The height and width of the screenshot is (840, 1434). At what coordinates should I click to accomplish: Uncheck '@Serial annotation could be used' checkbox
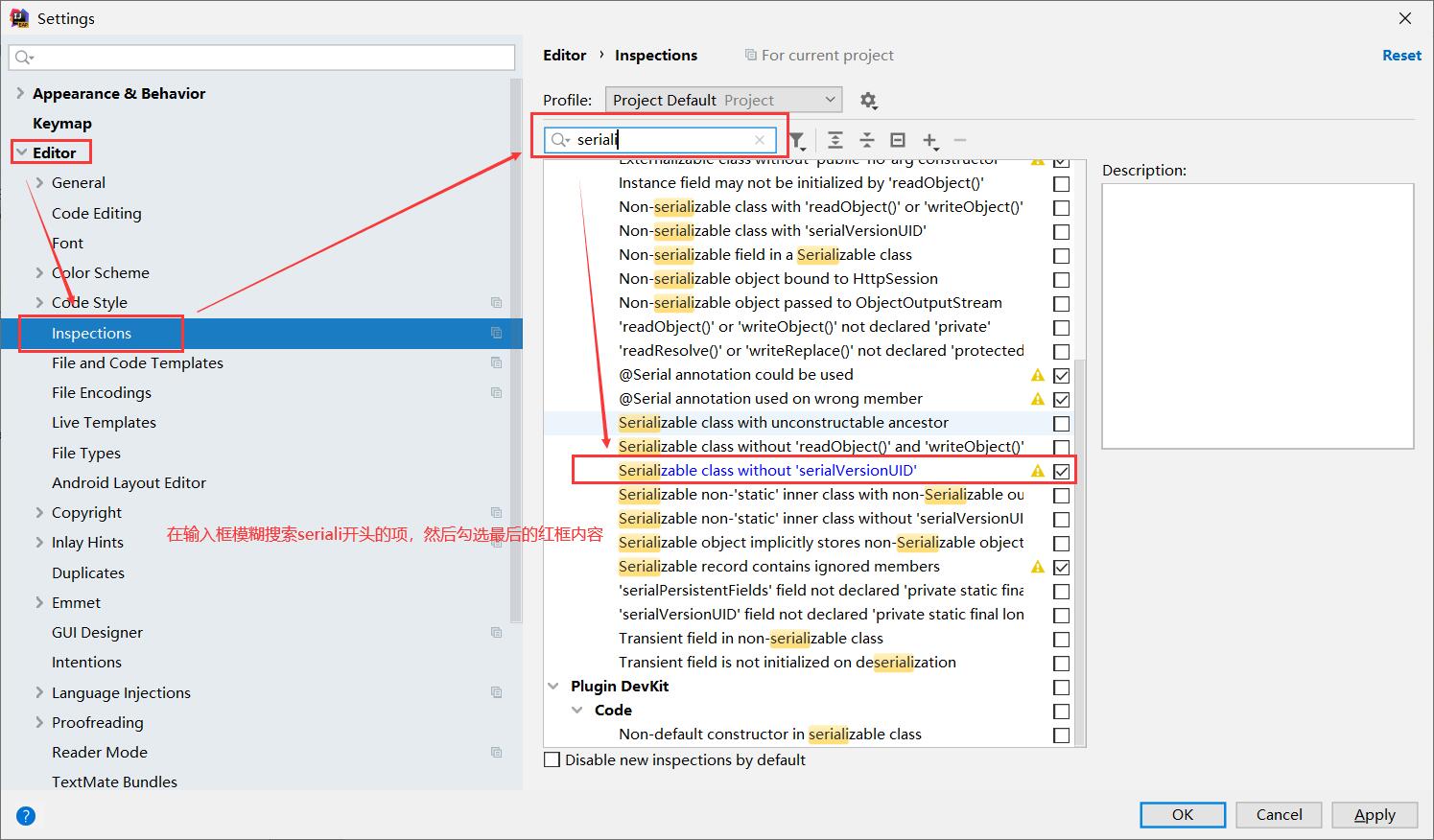point(1061,375)
